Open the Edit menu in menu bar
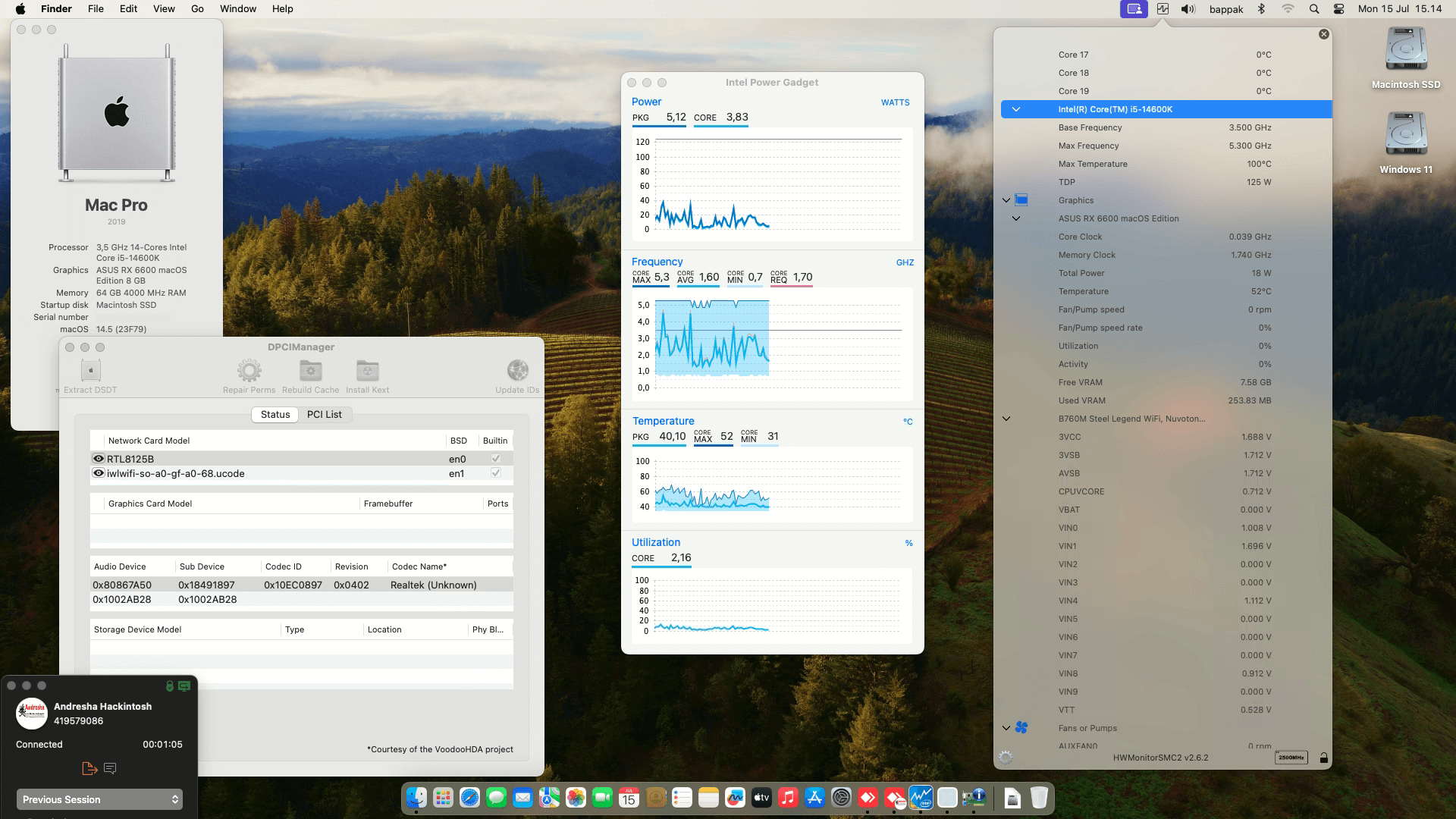The height and width of the screenshot is (819, 1456). tap(129, 9)
